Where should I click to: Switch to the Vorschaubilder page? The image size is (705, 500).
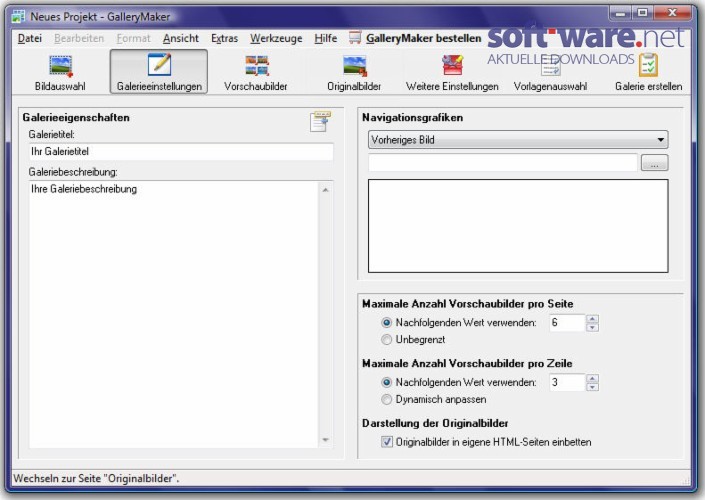point(256,72)
